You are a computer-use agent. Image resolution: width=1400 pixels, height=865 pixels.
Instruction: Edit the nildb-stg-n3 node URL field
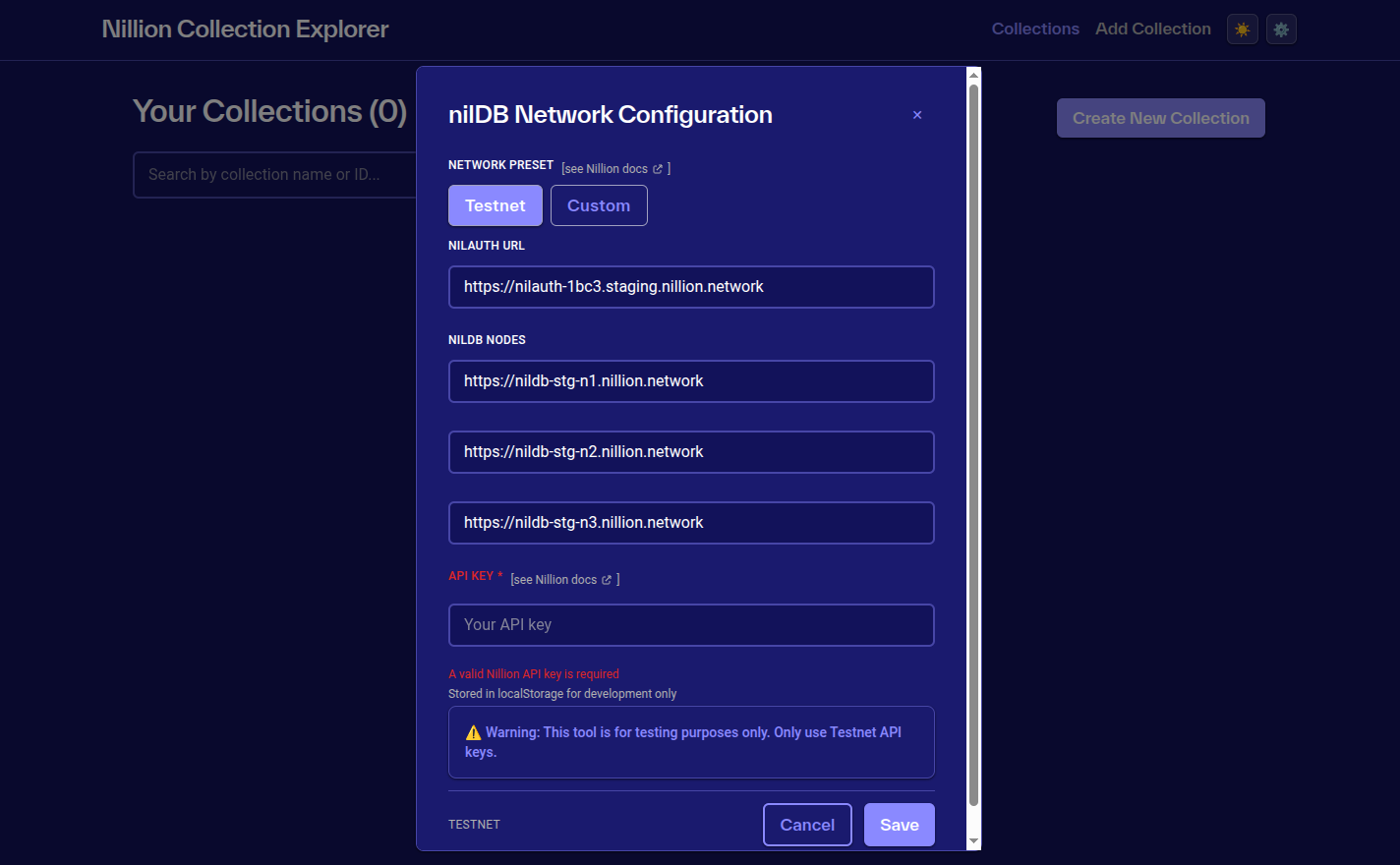click(691, 523)
